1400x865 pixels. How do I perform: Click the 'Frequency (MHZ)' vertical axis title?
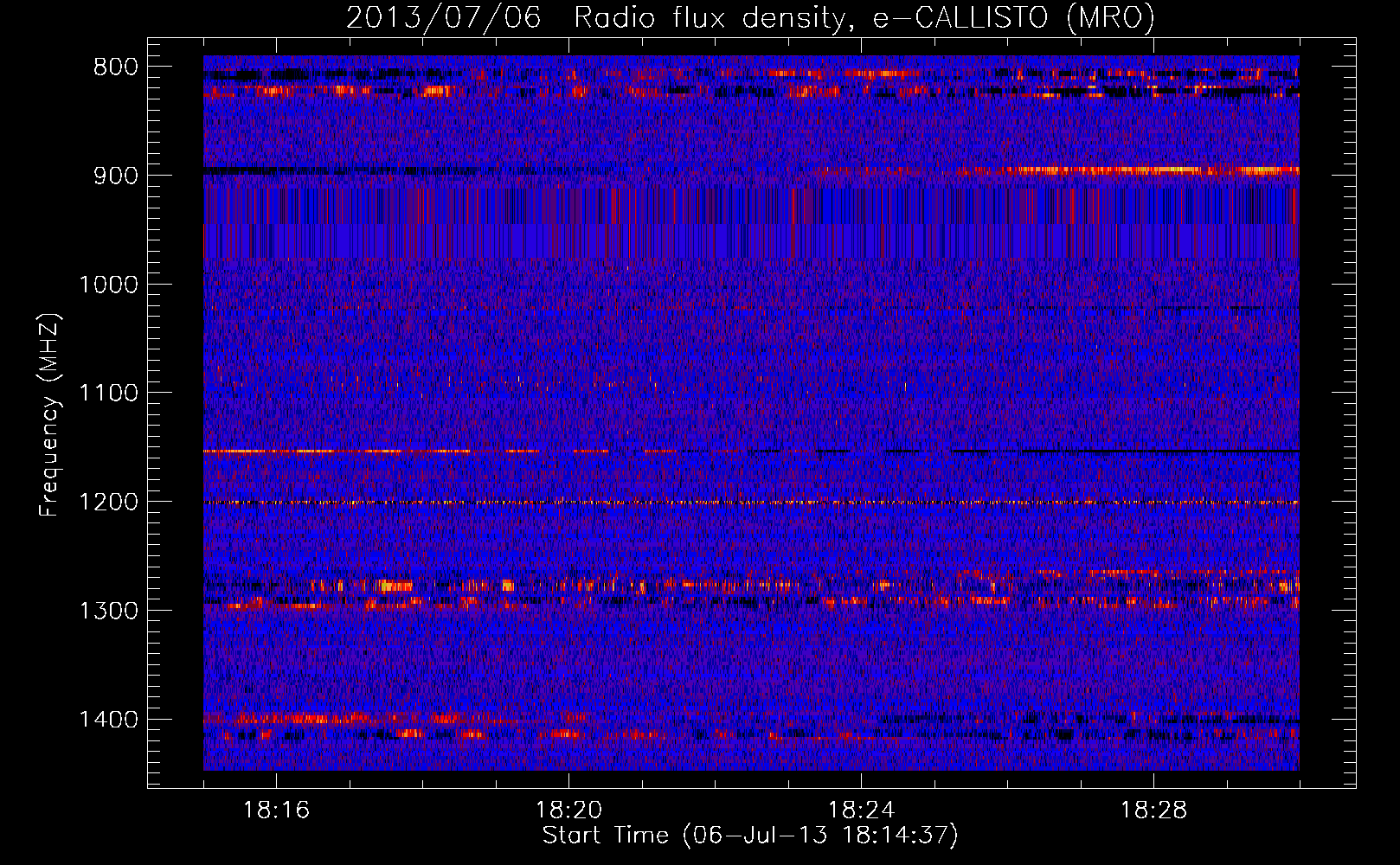click(x=50, y=414)
